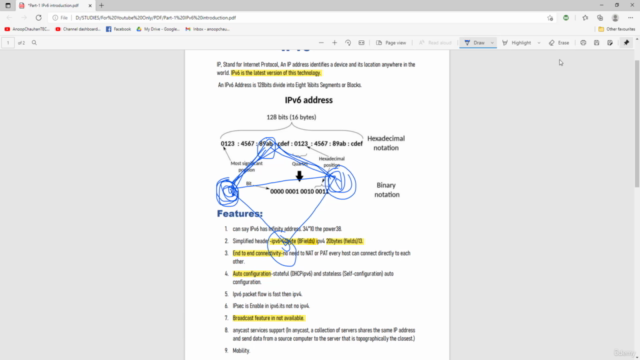The height and width of the screenshot is (360, 640).
Task: Click the page number input box
Action: (8, 43)
